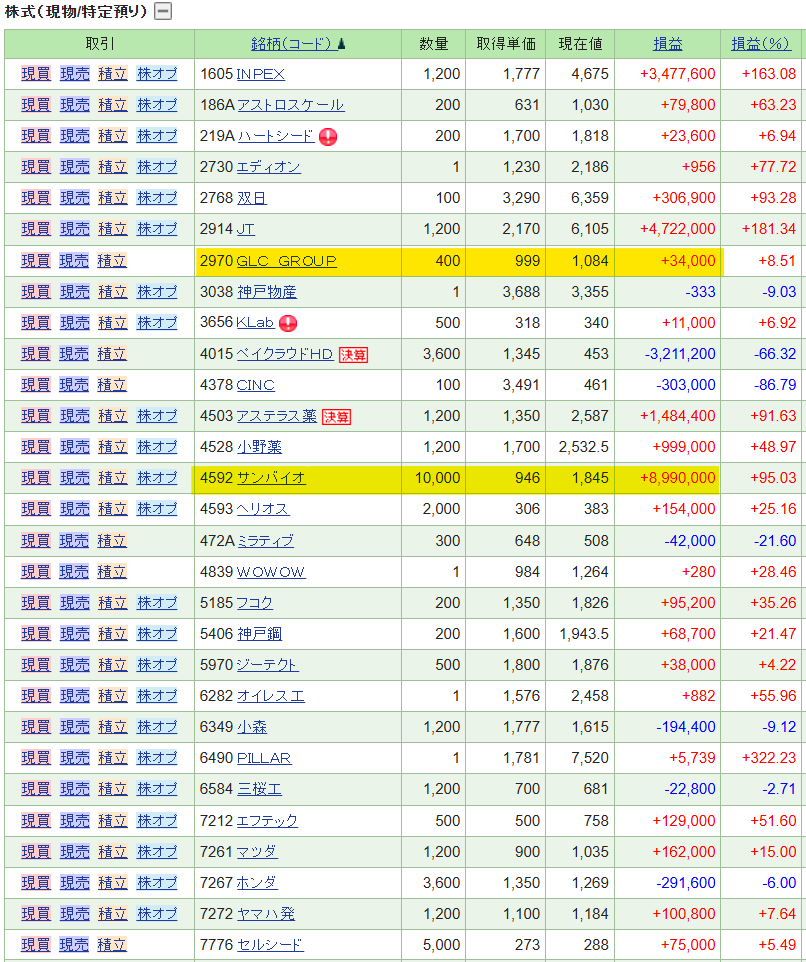Open 株オプ for マツダ
This screenshot has width=806, height=962.
(157, 851)
